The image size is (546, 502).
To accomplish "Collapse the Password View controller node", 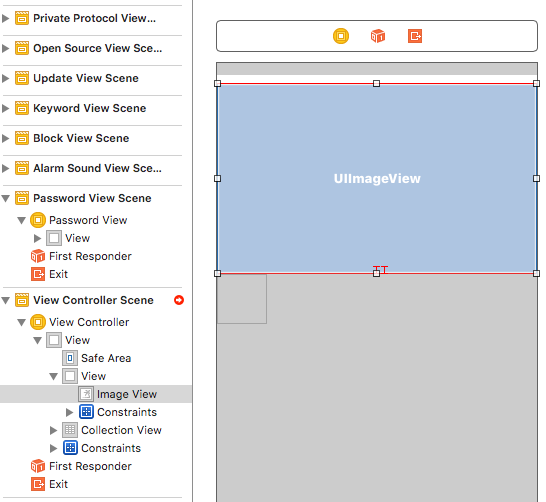I will click(22, 220).
